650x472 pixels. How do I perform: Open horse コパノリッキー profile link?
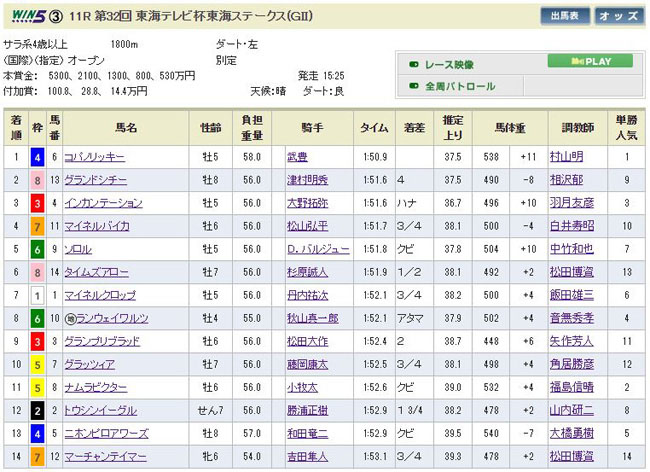click(x=93, y=157)
